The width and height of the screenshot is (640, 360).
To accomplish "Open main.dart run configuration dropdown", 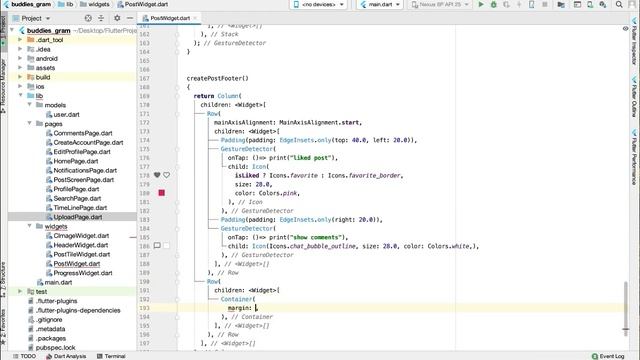I will pyautogui.click(x=380, y=4).
